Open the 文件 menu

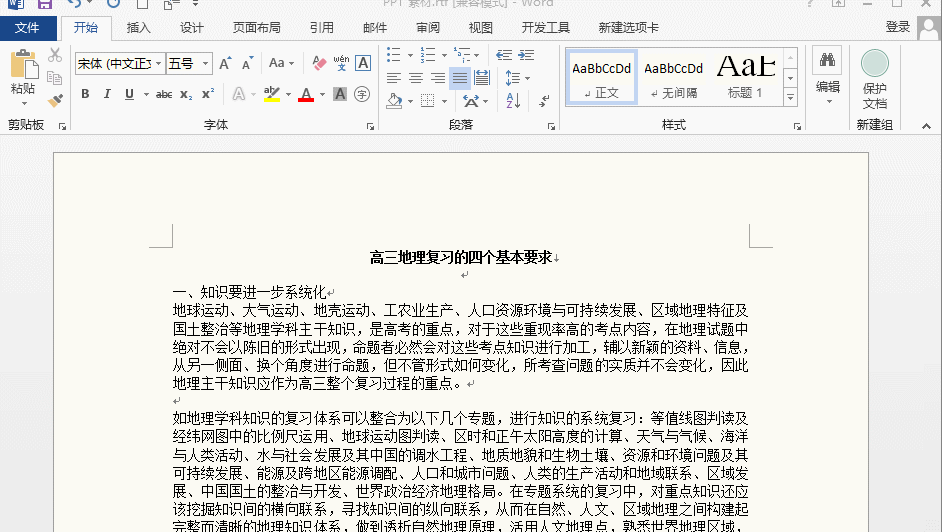[28, 28]
